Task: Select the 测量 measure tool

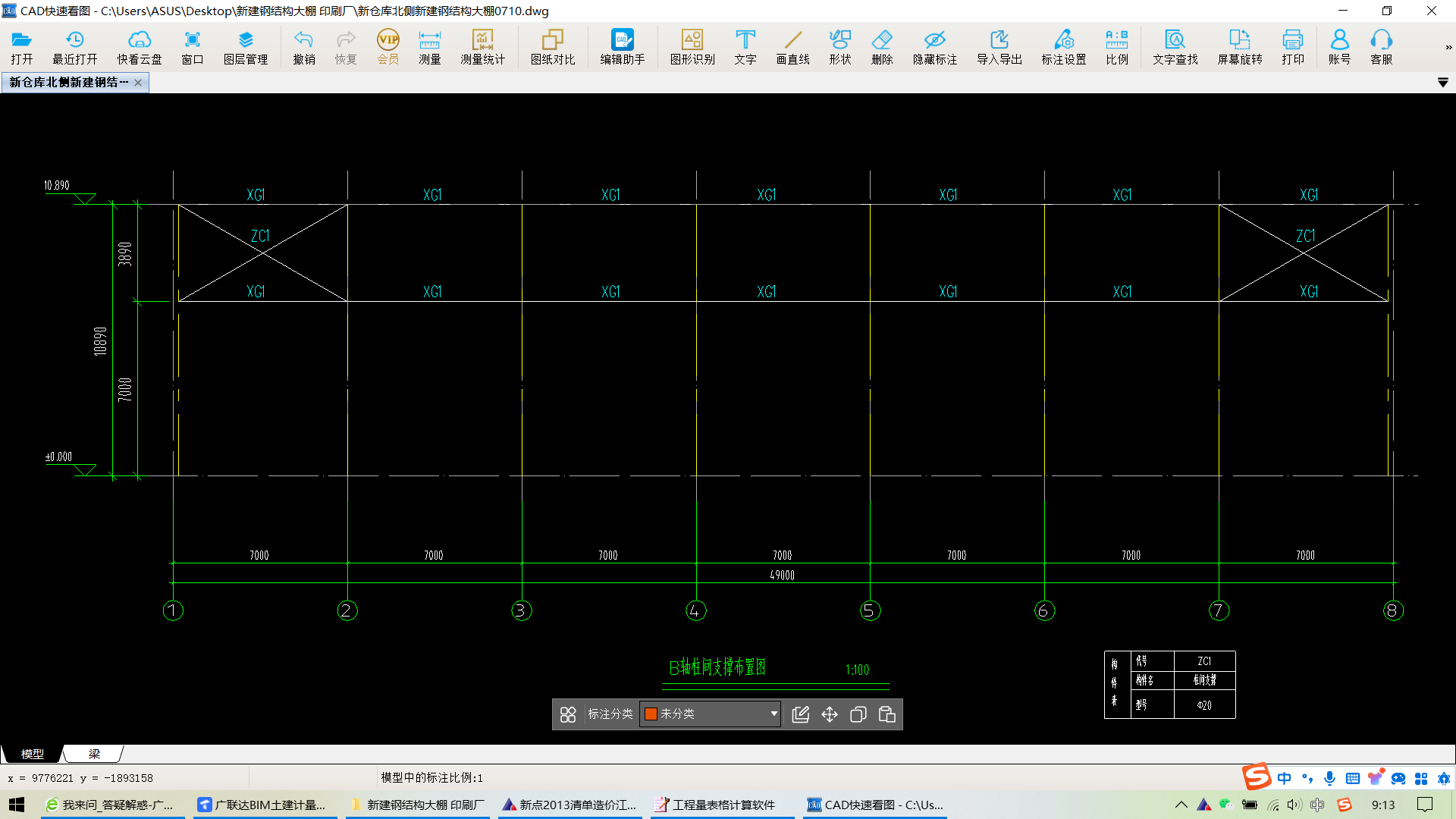Action: point(429,47)
